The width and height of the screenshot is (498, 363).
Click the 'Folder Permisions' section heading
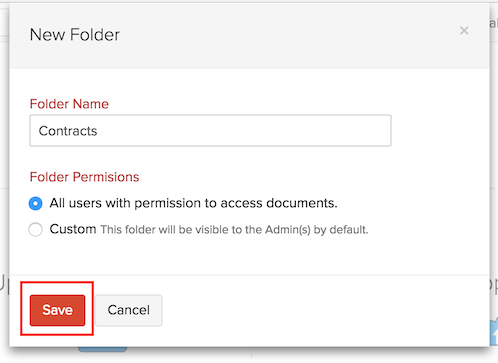84,177
